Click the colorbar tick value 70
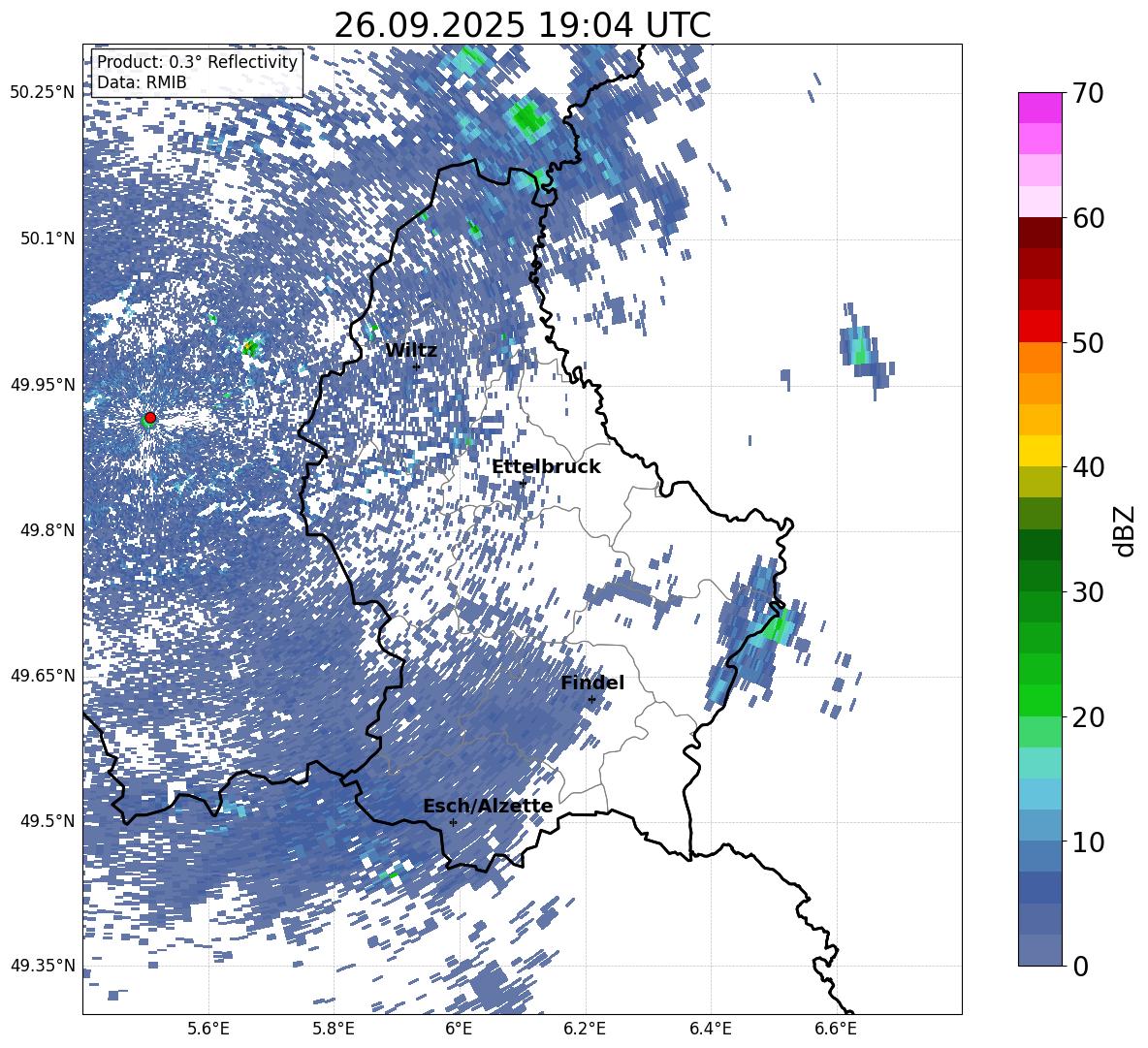This screenshot has height=1048, width=1148. [x=1089, y=93]
